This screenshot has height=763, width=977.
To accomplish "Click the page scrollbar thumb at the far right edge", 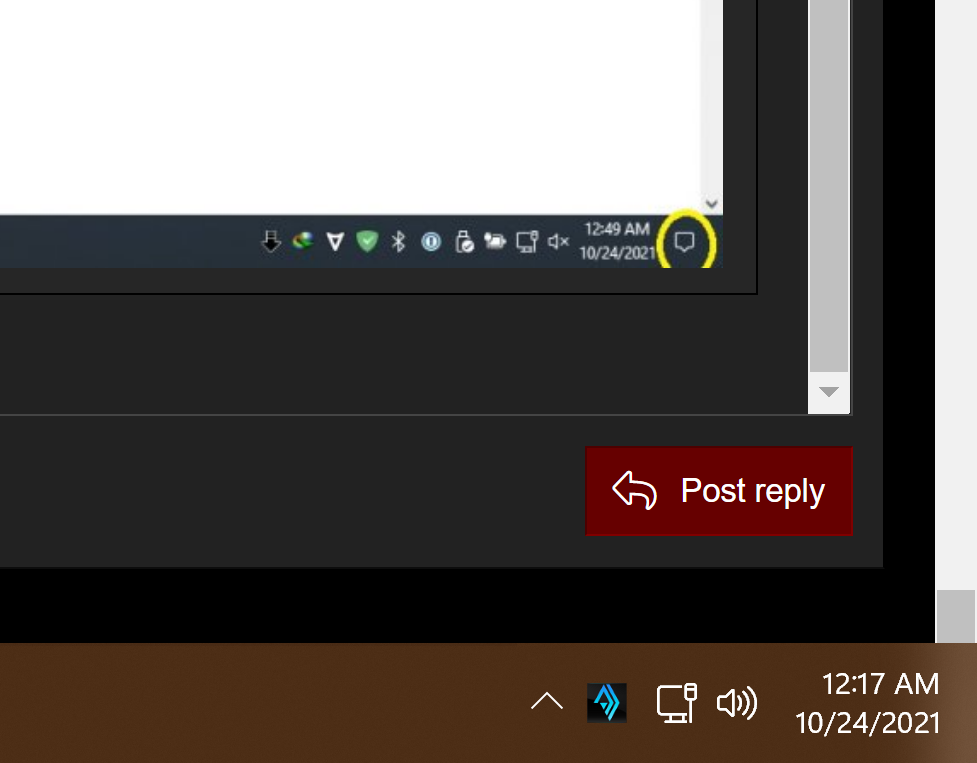I will [x=956, y=617].
